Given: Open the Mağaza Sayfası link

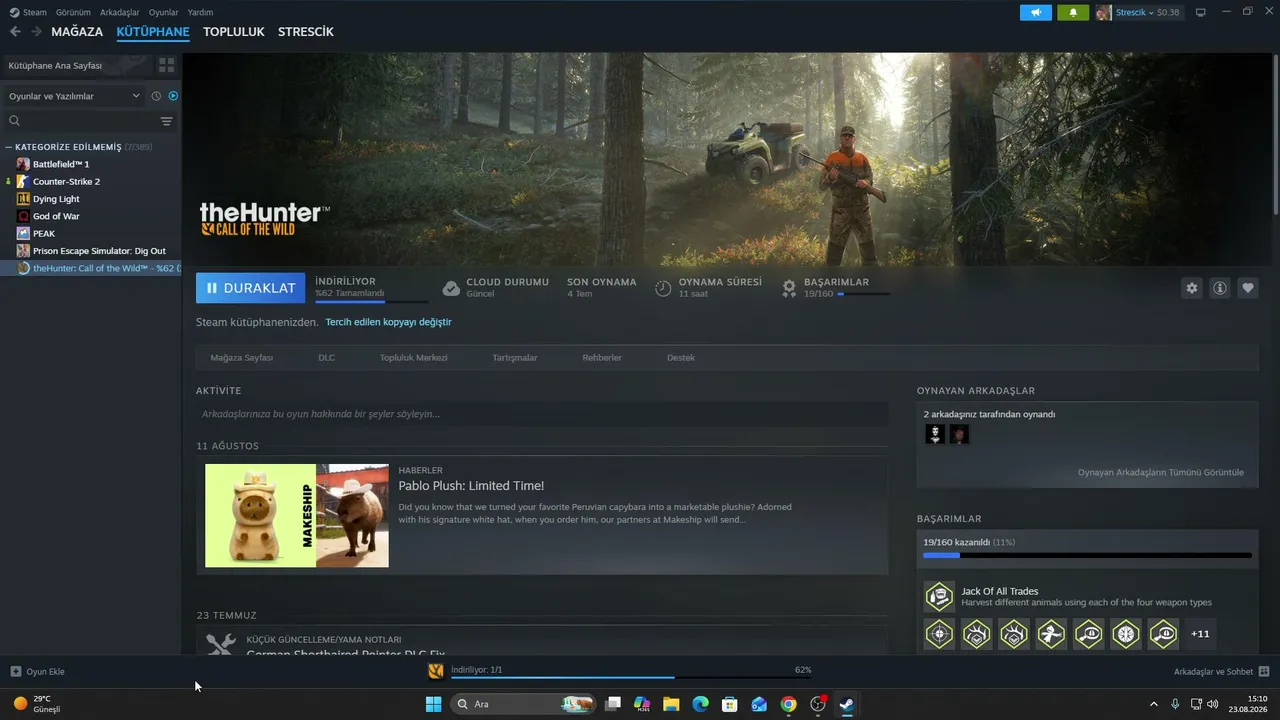Looking at the screenshot, I should pyautogui.click(x=242, y=358).
